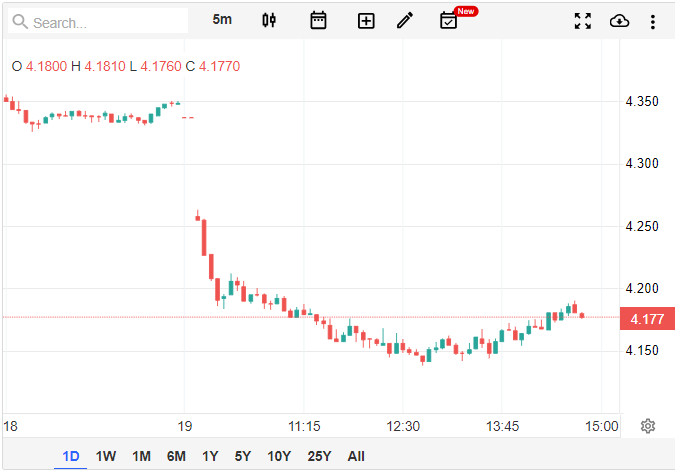Select the 5Y range button
The width and height of the screenshot is (675, 474).
coord(243,456)
